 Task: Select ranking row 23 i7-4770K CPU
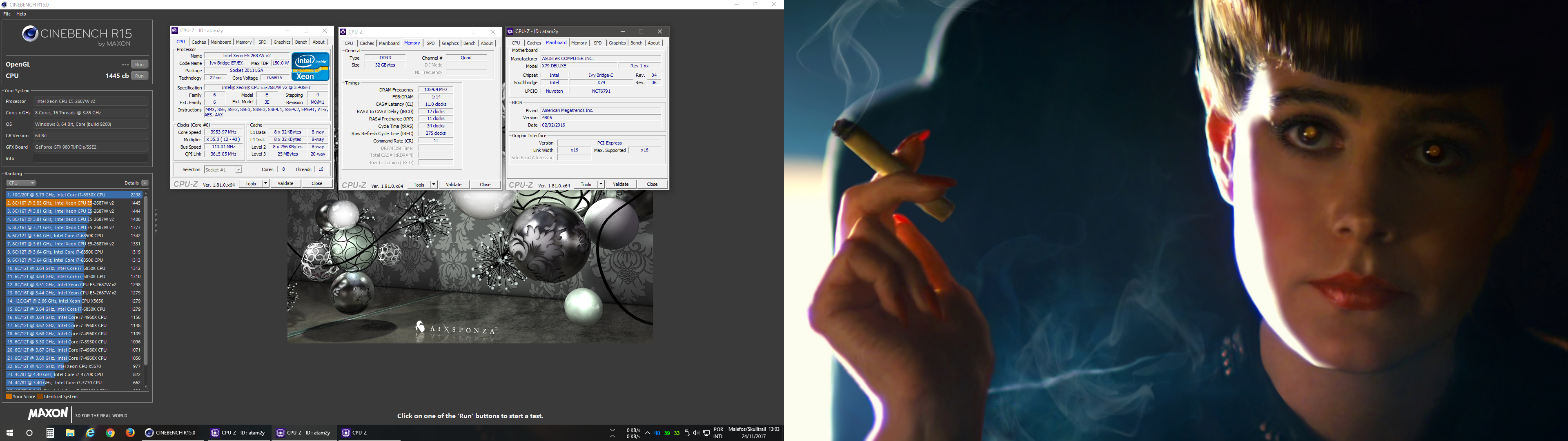(74, 374)
